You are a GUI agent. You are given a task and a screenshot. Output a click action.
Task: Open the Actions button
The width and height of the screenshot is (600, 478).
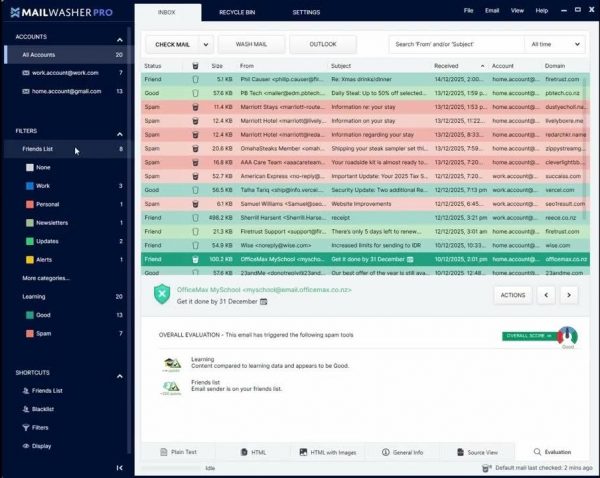tap(513, 295)
